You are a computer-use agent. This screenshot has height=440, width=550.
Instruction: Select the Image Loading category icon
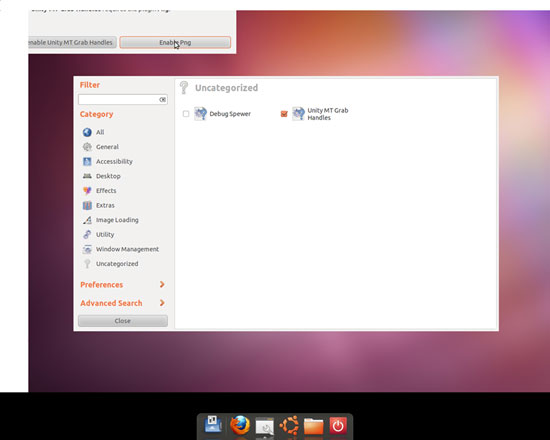[x=87, y=220]
